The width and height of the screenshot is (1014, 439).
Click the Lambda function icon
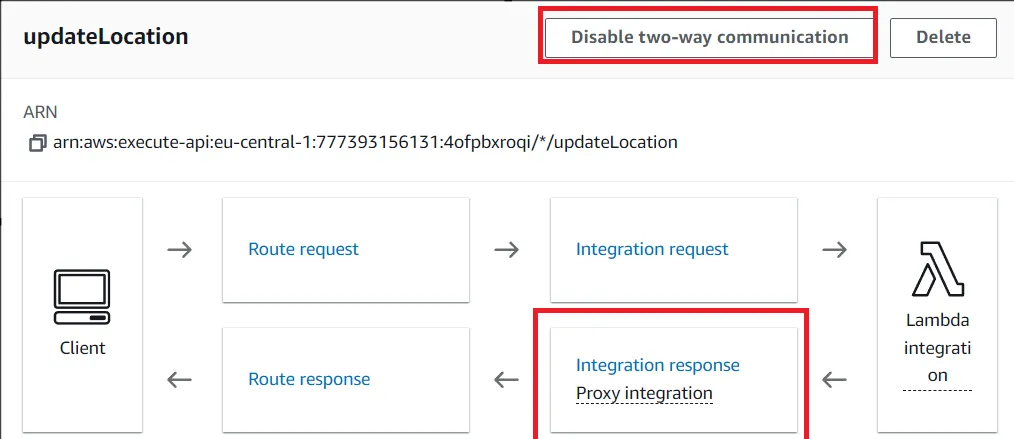pyautogui.click(x=938, y=269)
